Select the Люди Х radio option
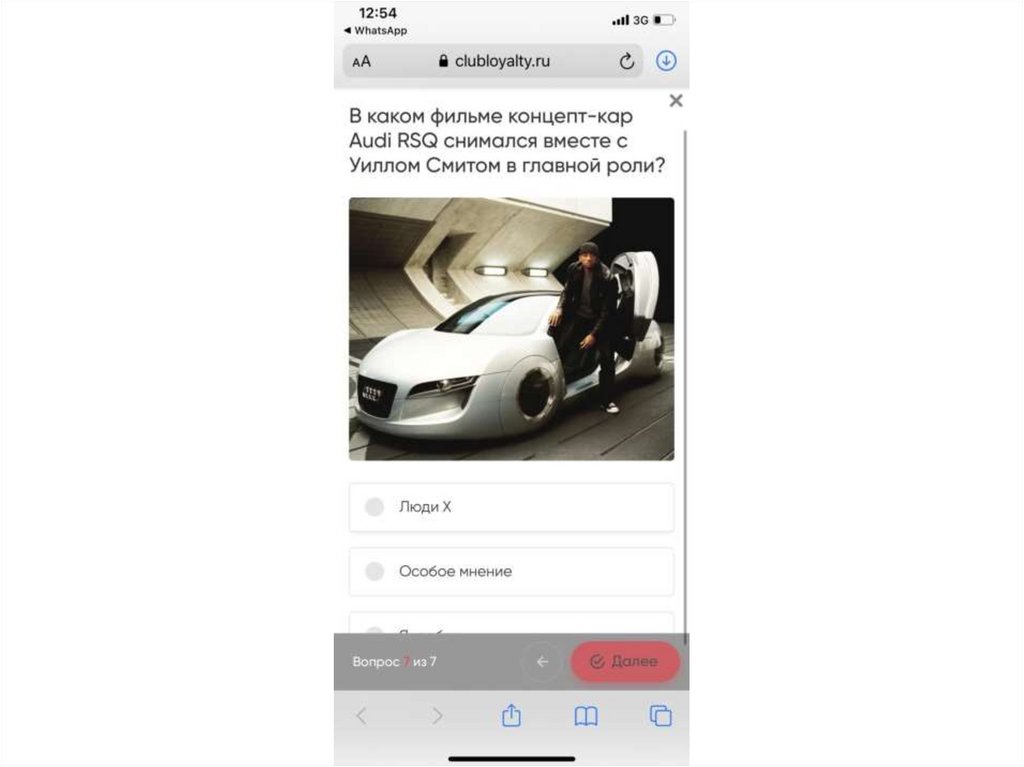 click(511, 507)
